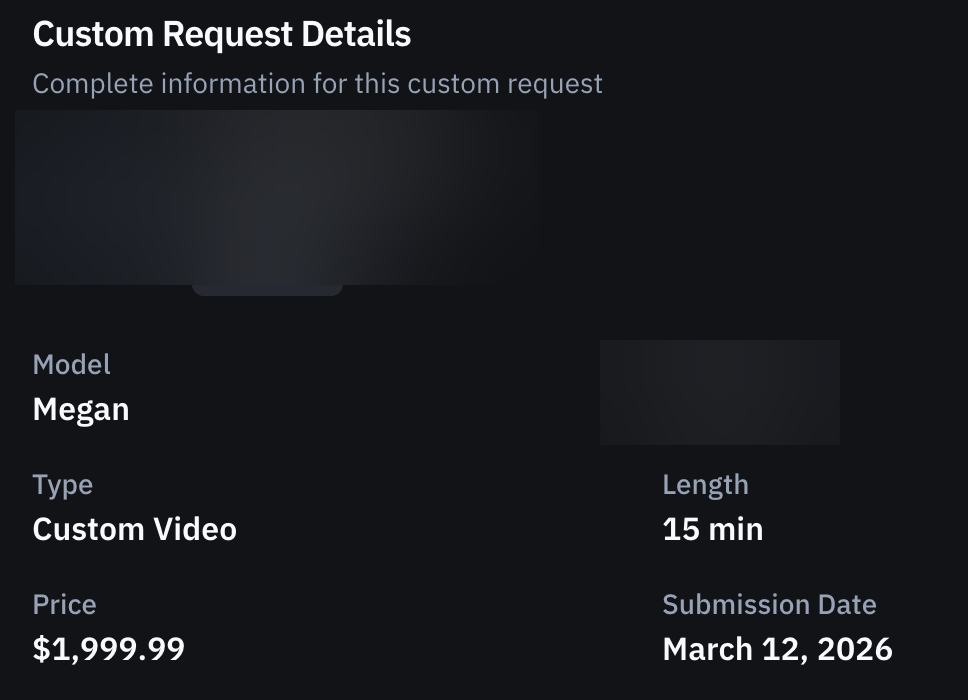
Task: Open the custom request preview image
Action: [x=275, y=197]
